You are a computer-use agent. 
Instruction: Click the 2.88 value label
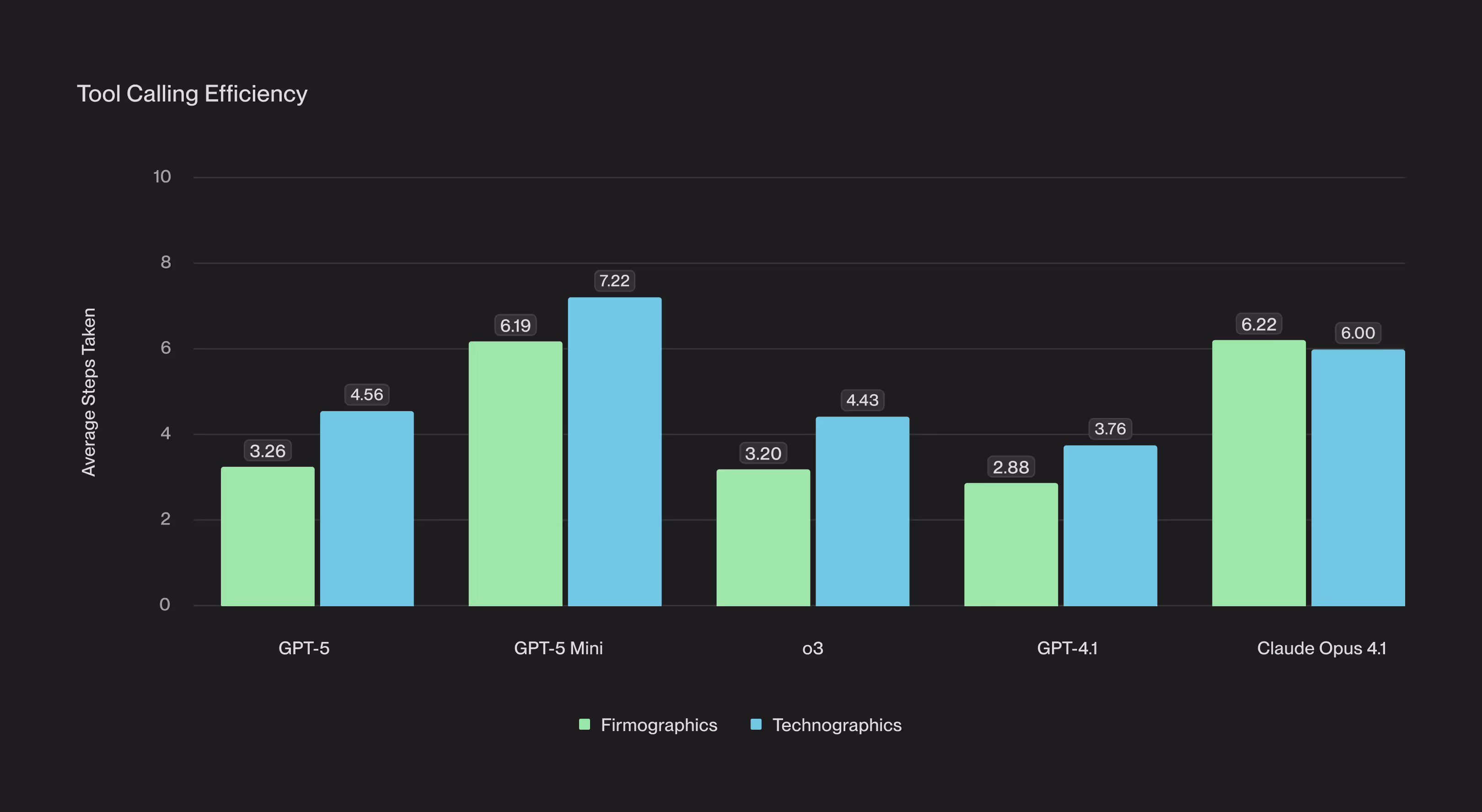[x=1011, y=467]
